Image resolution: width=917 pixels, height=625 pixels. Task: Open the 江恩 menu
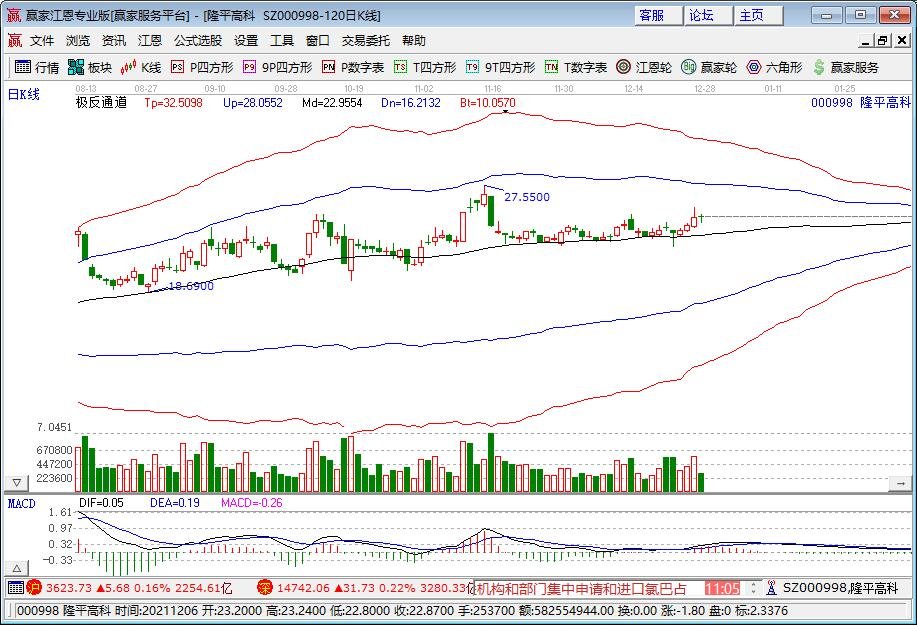pyautogui.click(x=150, y=40)
